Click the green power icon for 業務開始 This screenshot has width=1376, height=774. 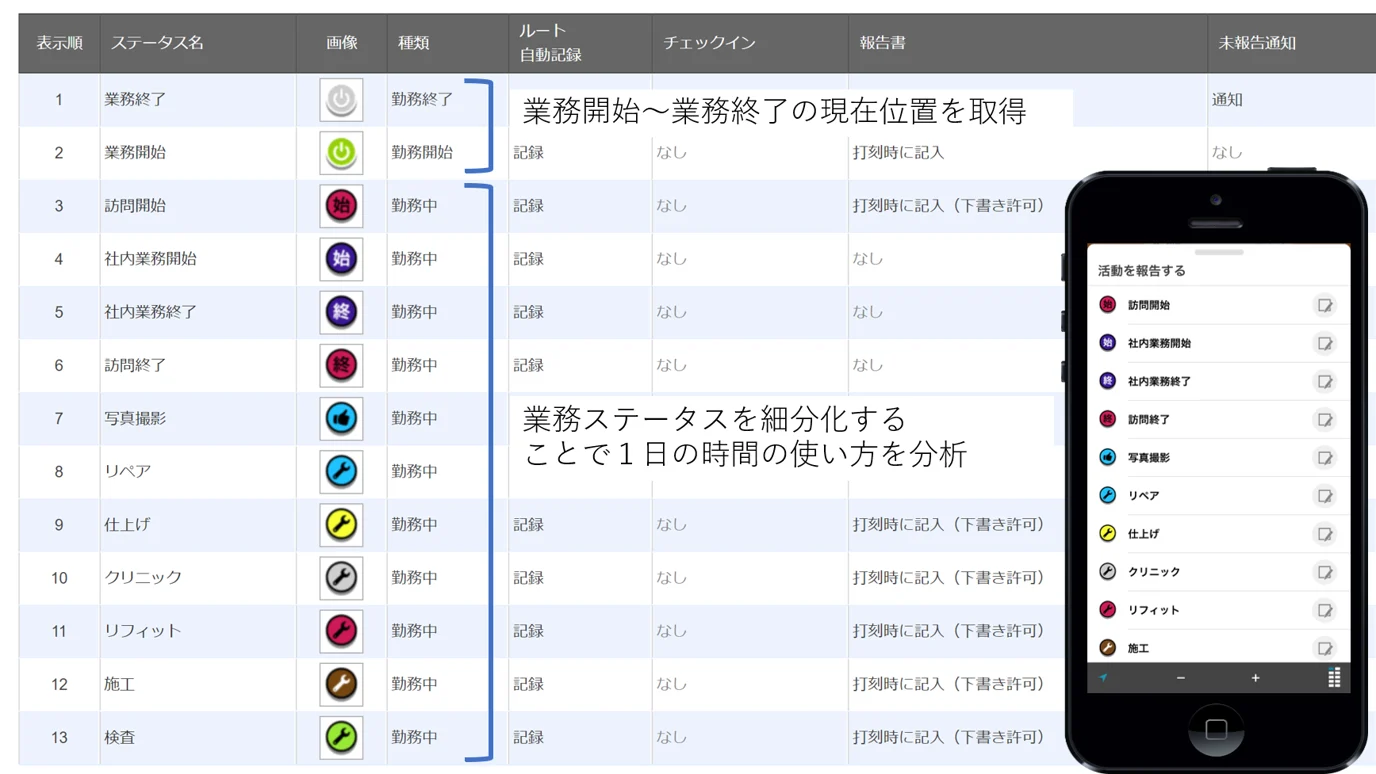pyautogui.click(x=341, y=153)
